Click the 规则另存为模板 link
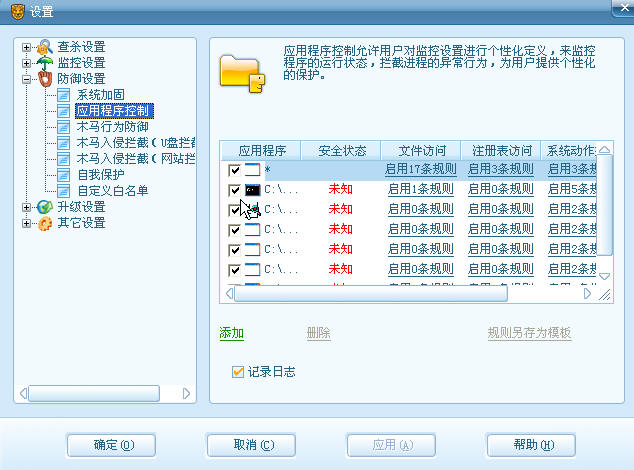Screen dimensions: 634x470 pos(530,333)
